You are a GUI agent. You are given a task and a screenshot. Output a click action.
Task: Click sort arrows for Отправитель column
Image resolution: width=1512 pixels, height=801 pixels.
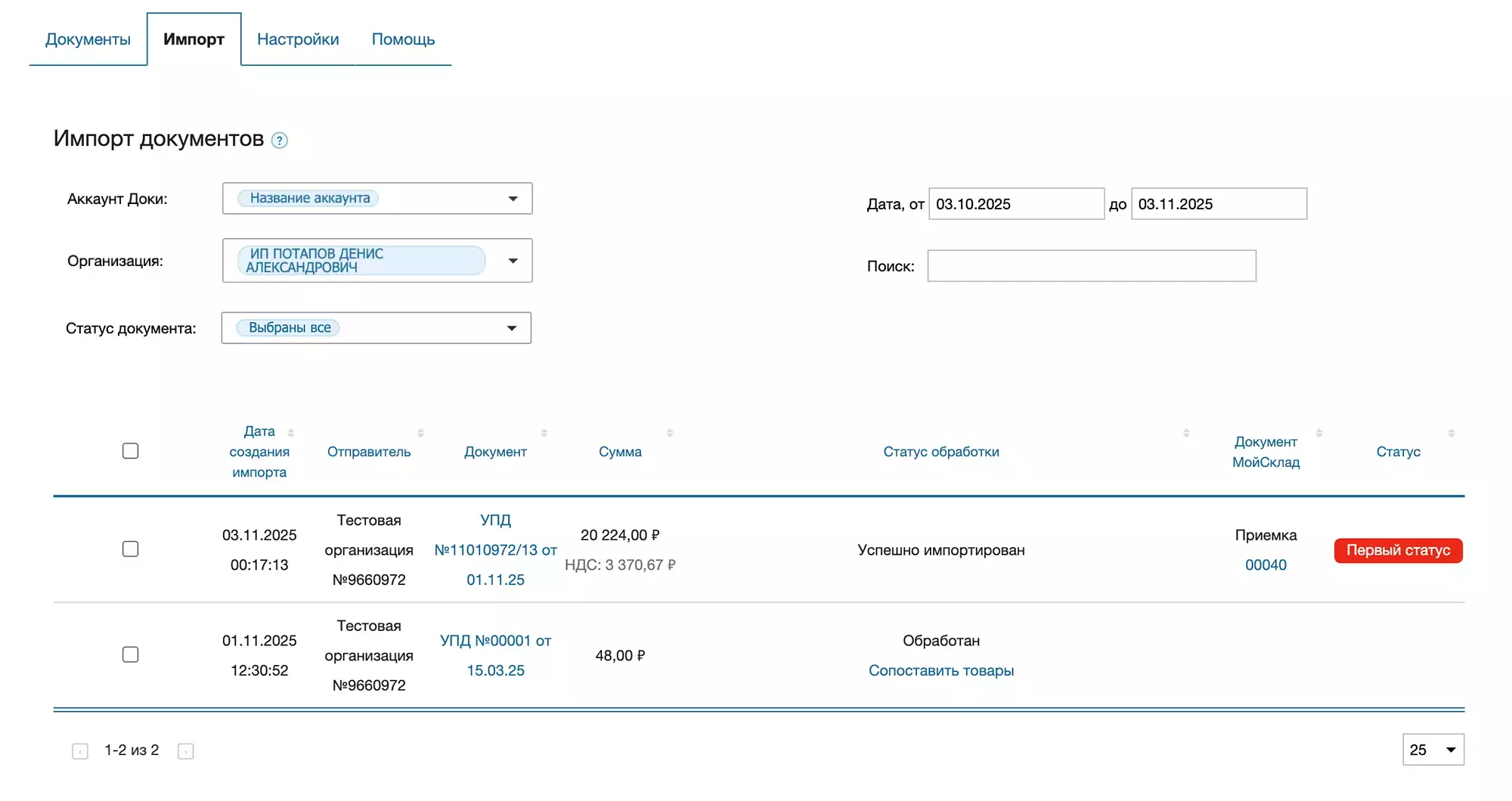click(420, 433)
